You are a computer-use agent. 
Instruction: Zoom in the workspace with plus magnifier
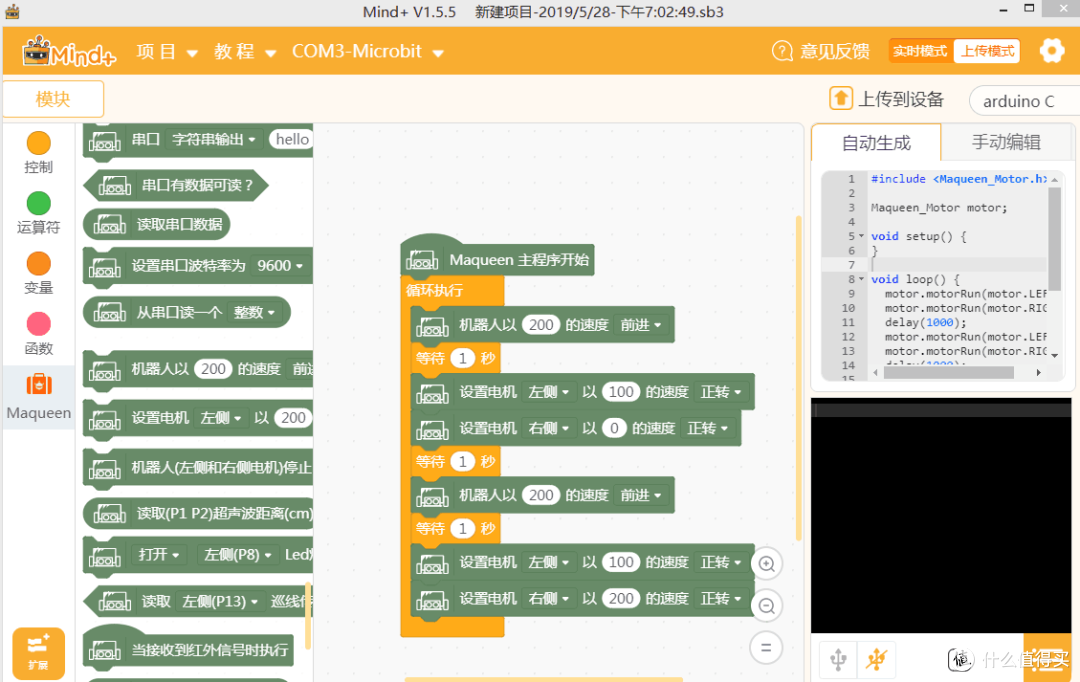tap(766, 564)
